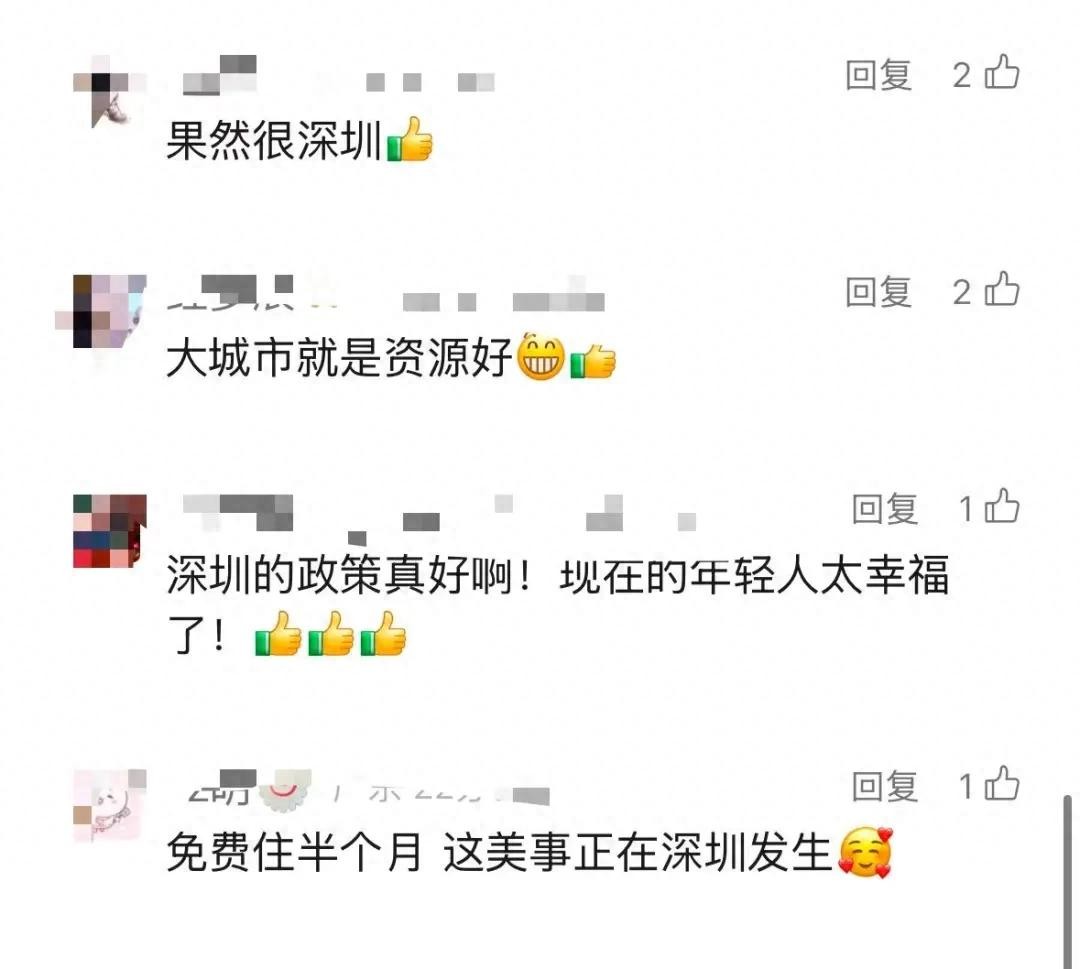Click like count 2 on the second comment

(x=962, y=292)
